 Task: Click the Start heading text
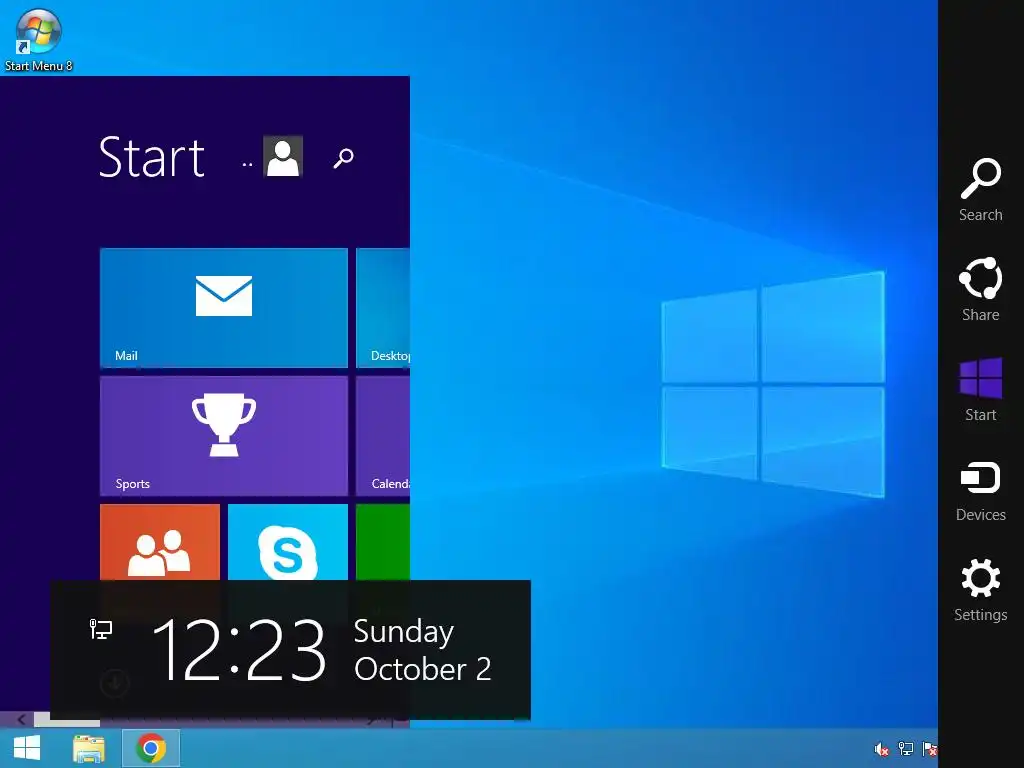(x=152, y=157)
